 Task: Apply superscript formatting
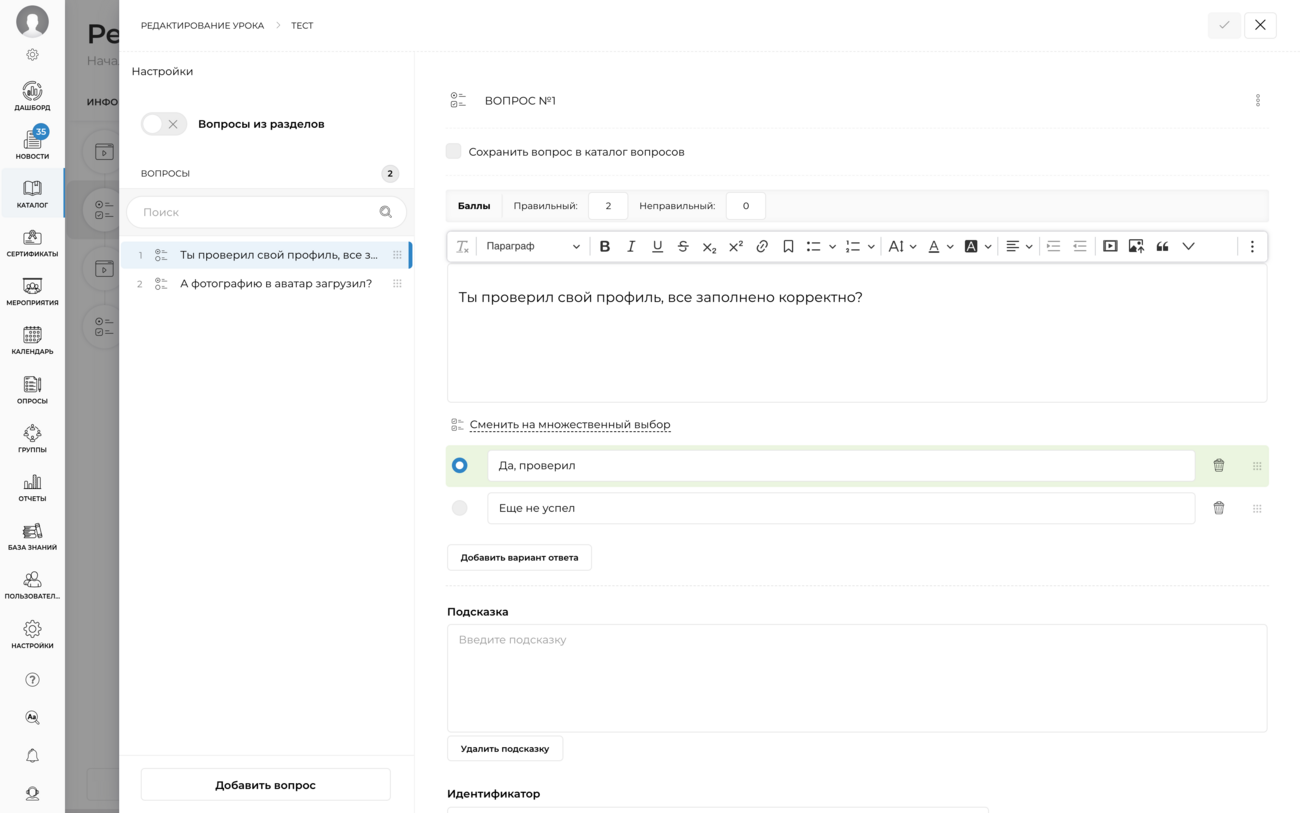[736, 246]
